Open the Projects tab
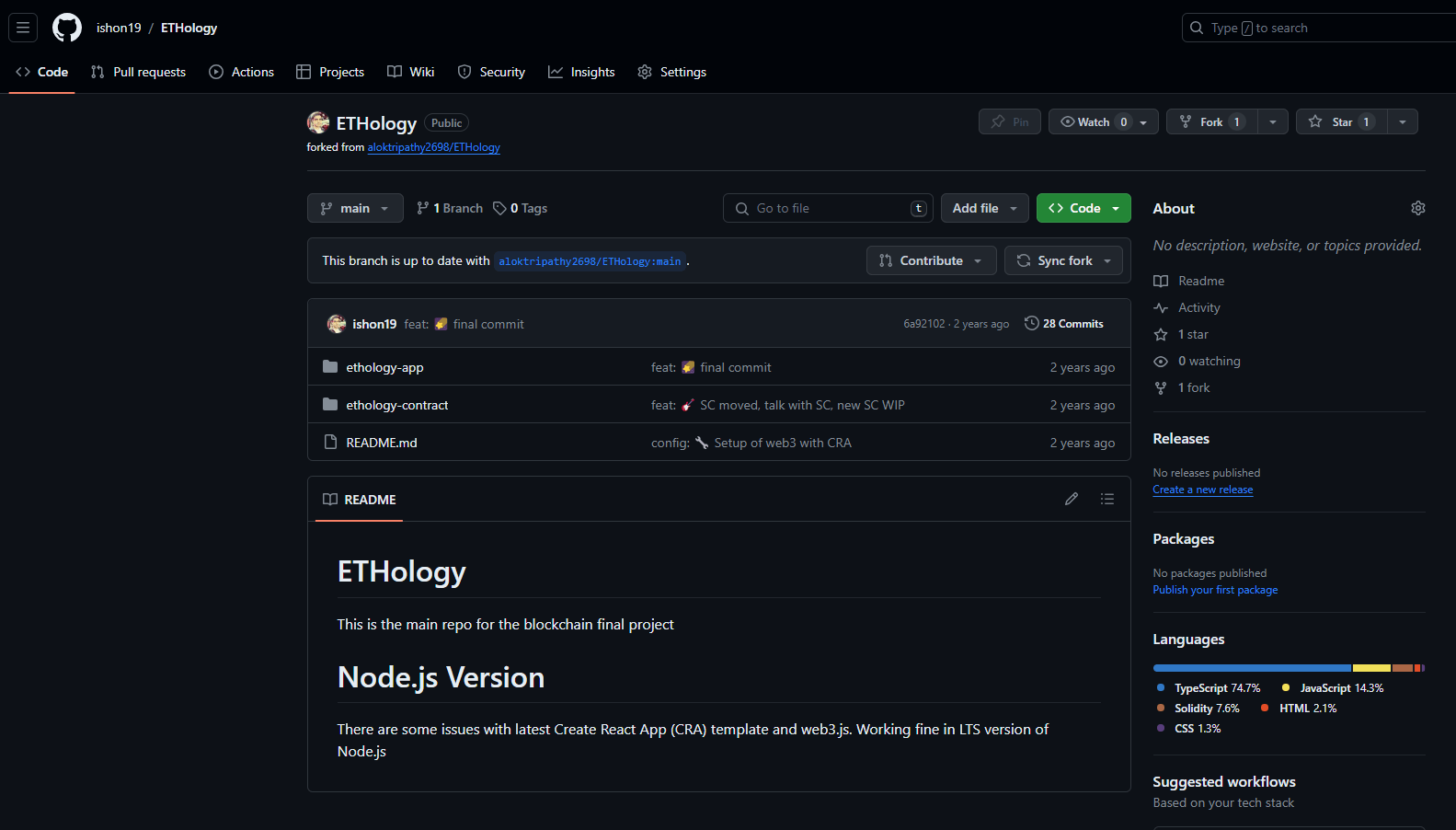Viewport: 1456px width, 830px height. 330,72
